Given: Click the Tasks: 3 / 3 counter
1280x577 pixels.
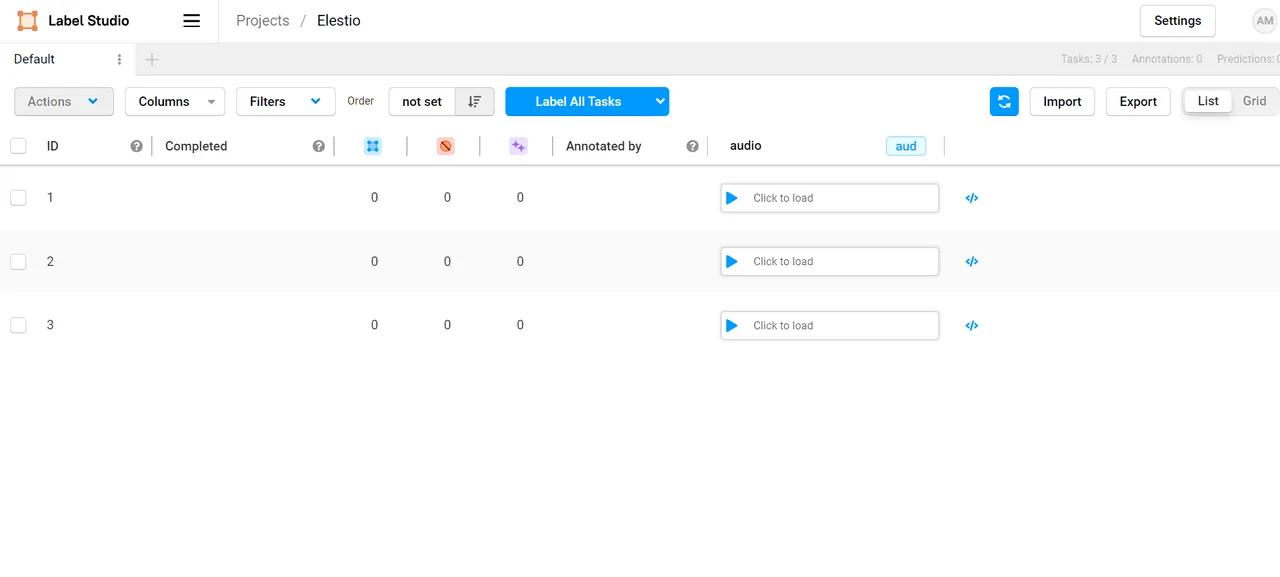Looking at the screenshot, I should (x=1089, y=59).
